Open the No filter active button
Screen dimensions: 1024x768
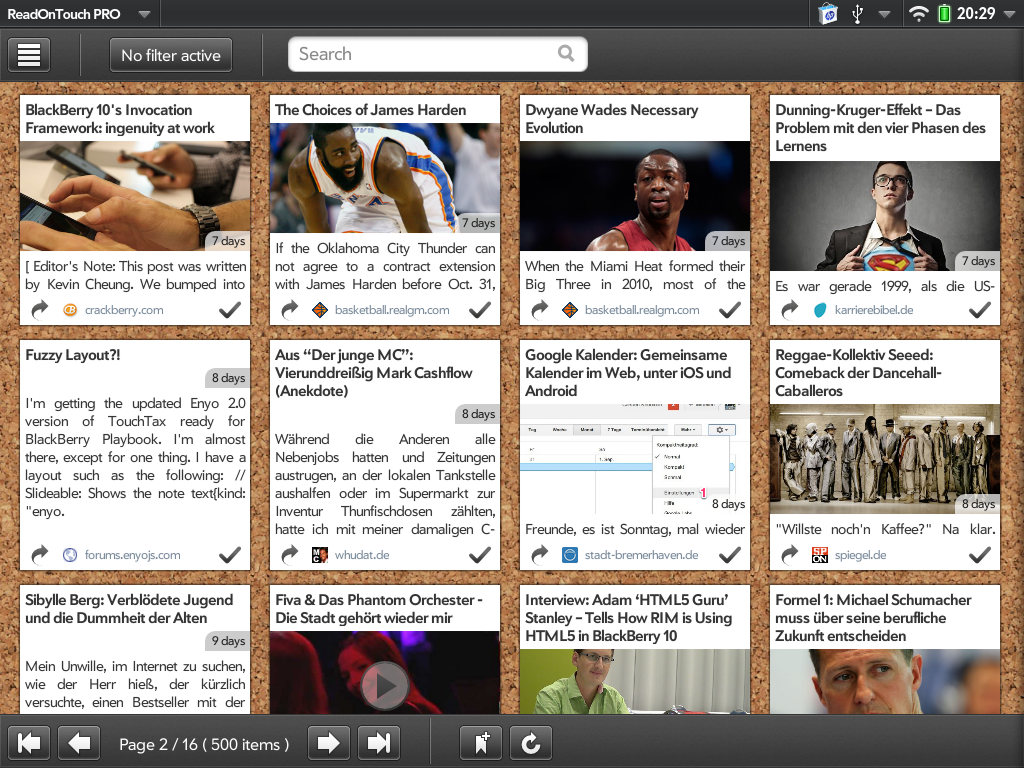pos(171,55)
